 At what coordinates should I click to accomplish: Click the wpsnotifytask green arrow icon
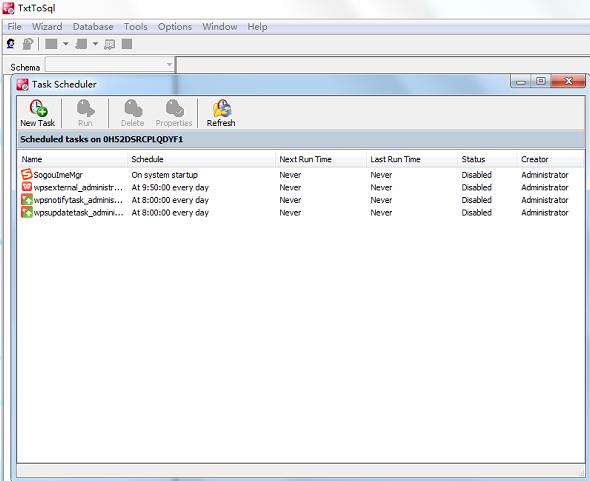27,199
